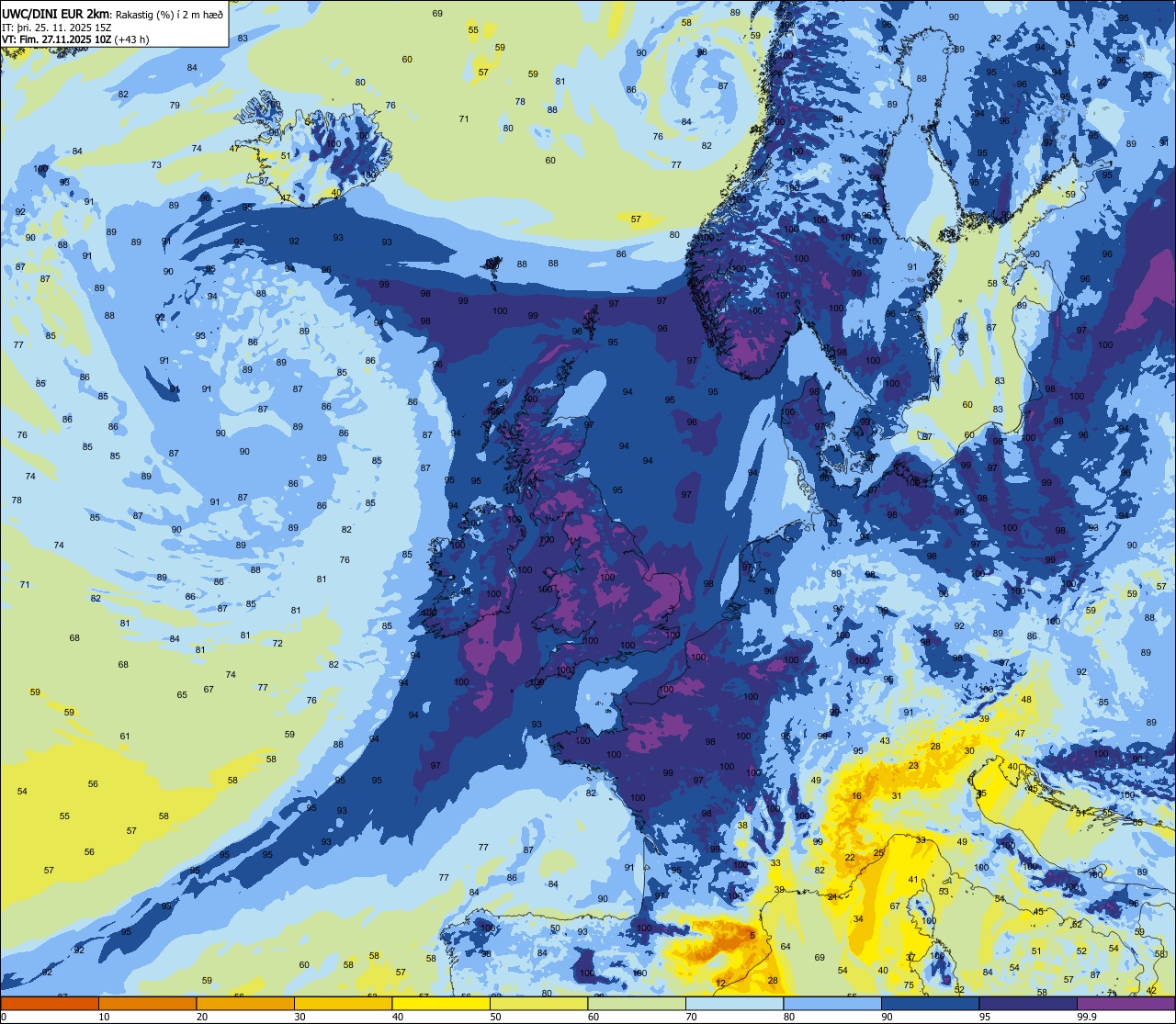Click the "VT: Fim. 27.11.2025 10Z" valid time
The image size is (1176, 1024).
pos(56,39)
